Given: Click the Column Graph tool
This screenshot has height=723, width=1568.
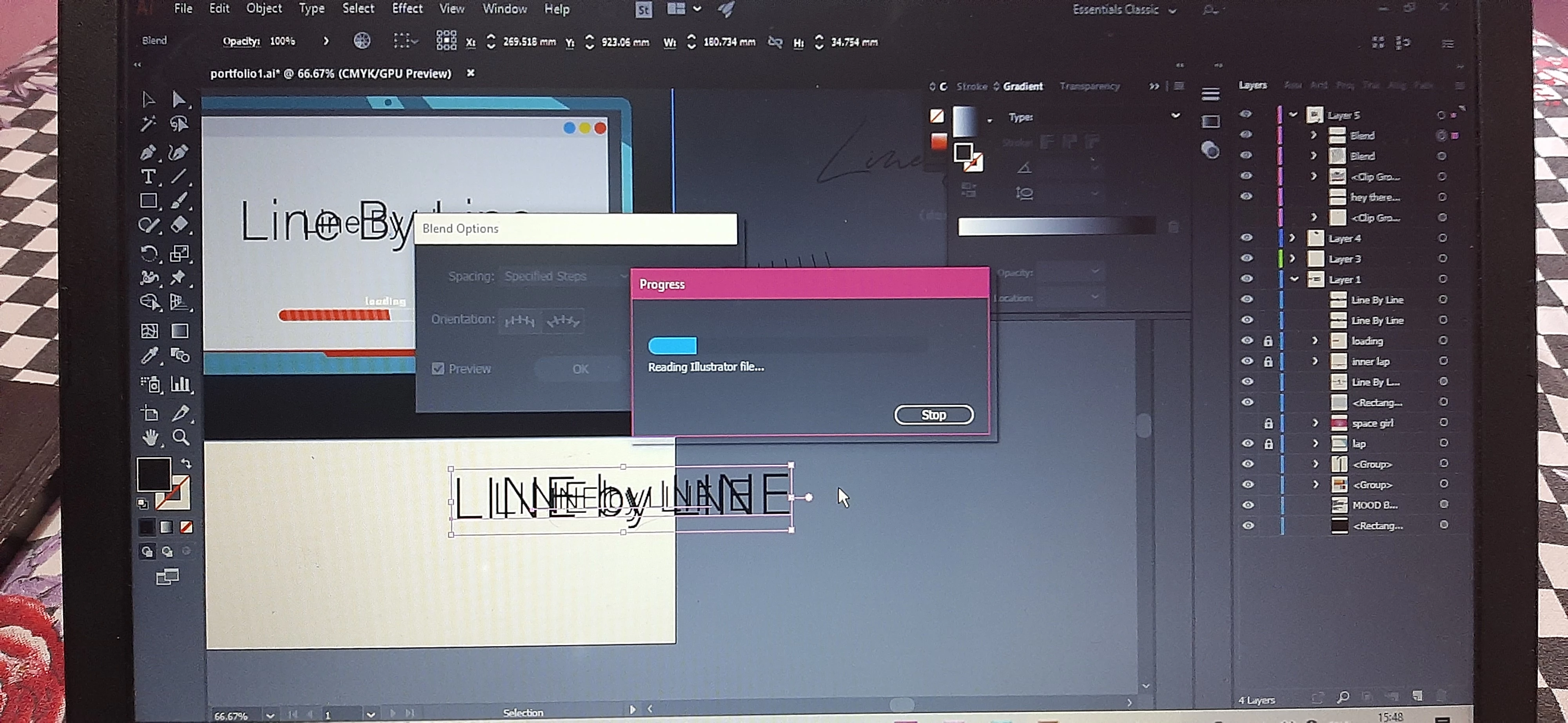Looking at the screenshot, I should click(x=180, y=384).
